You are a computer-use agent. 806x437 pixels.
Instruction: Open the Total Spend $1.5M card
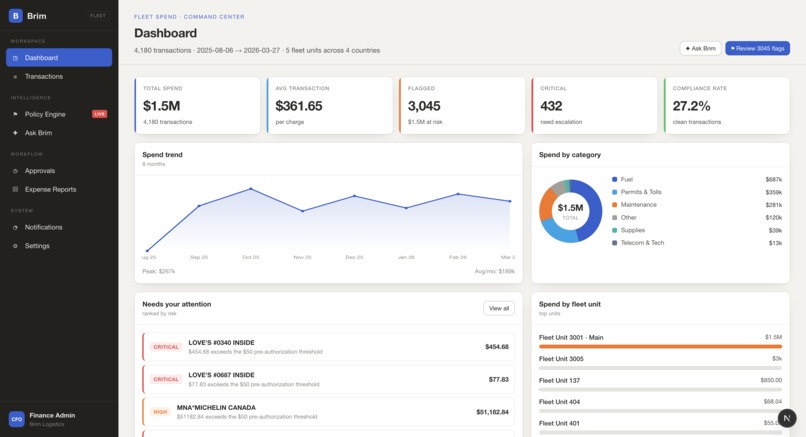(197, 105)
